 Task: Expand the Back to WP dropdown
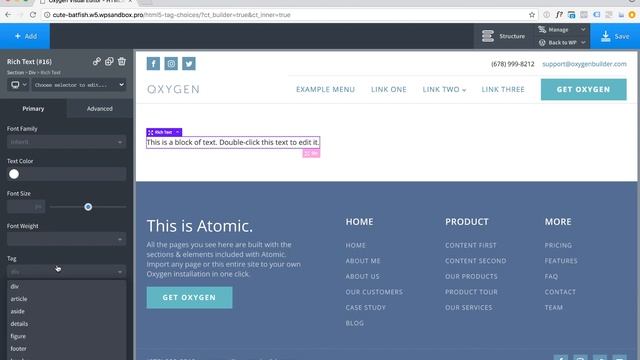click(x=562, y=42)
